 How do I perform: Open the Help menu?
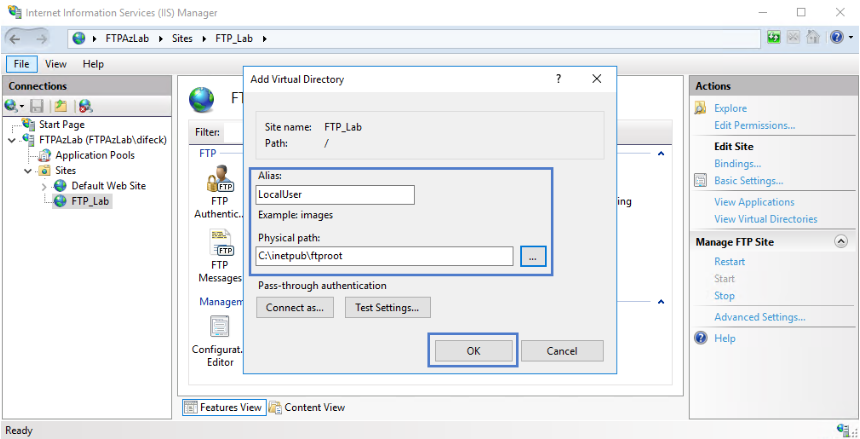pos(93,64)
